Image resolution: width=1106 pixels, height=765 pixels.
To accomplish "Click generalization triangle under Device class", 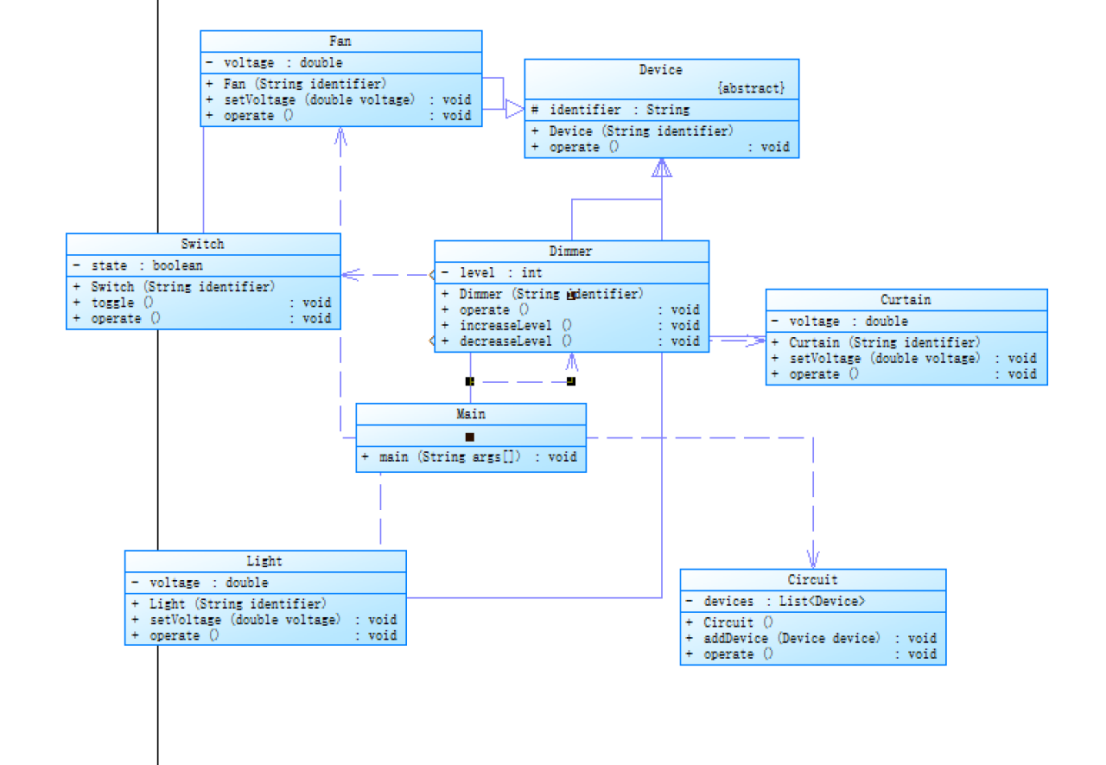I will [662, 168].
